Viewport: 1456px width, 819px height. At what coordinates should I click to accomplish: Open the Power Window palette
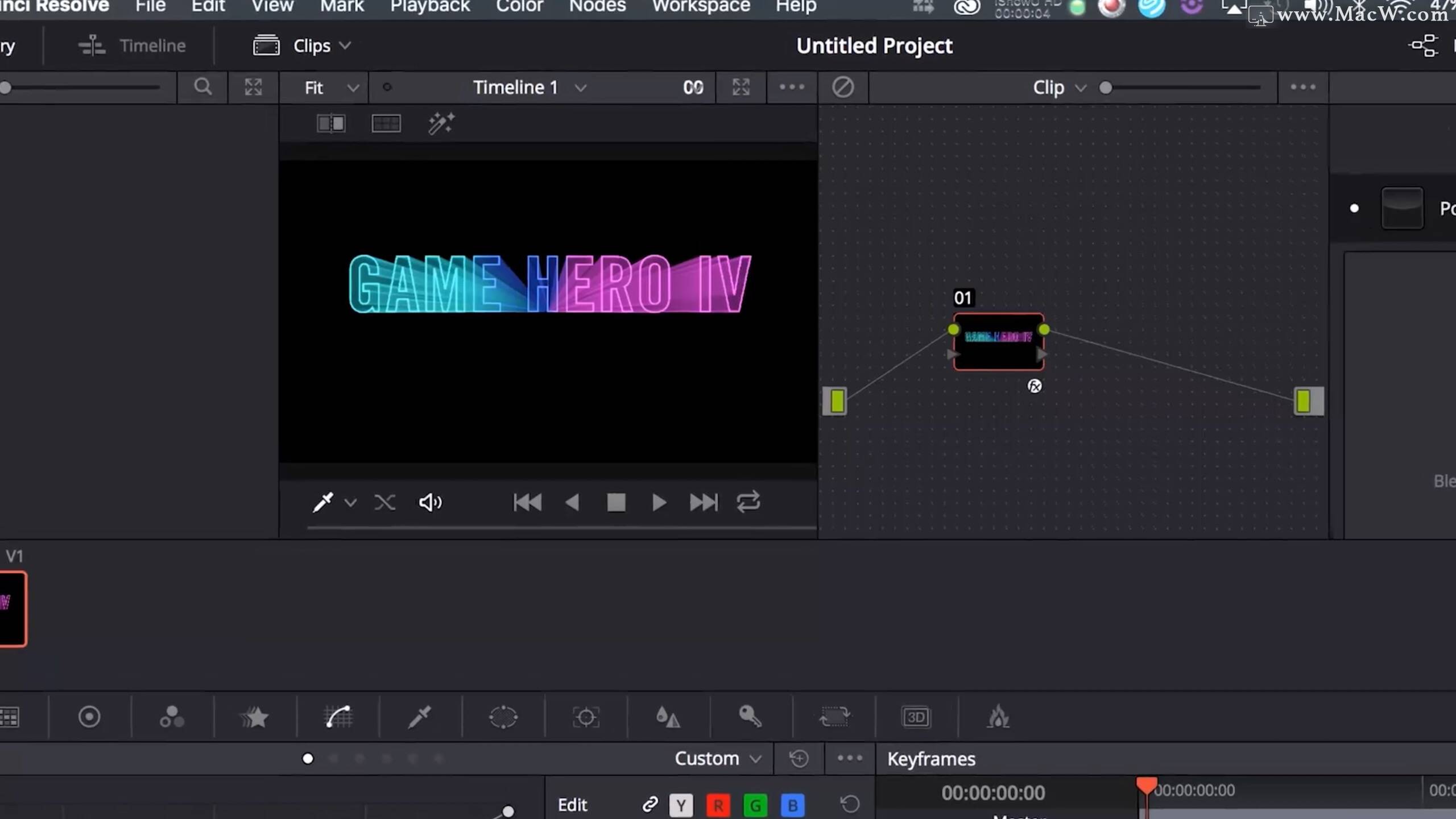[503, 717]
